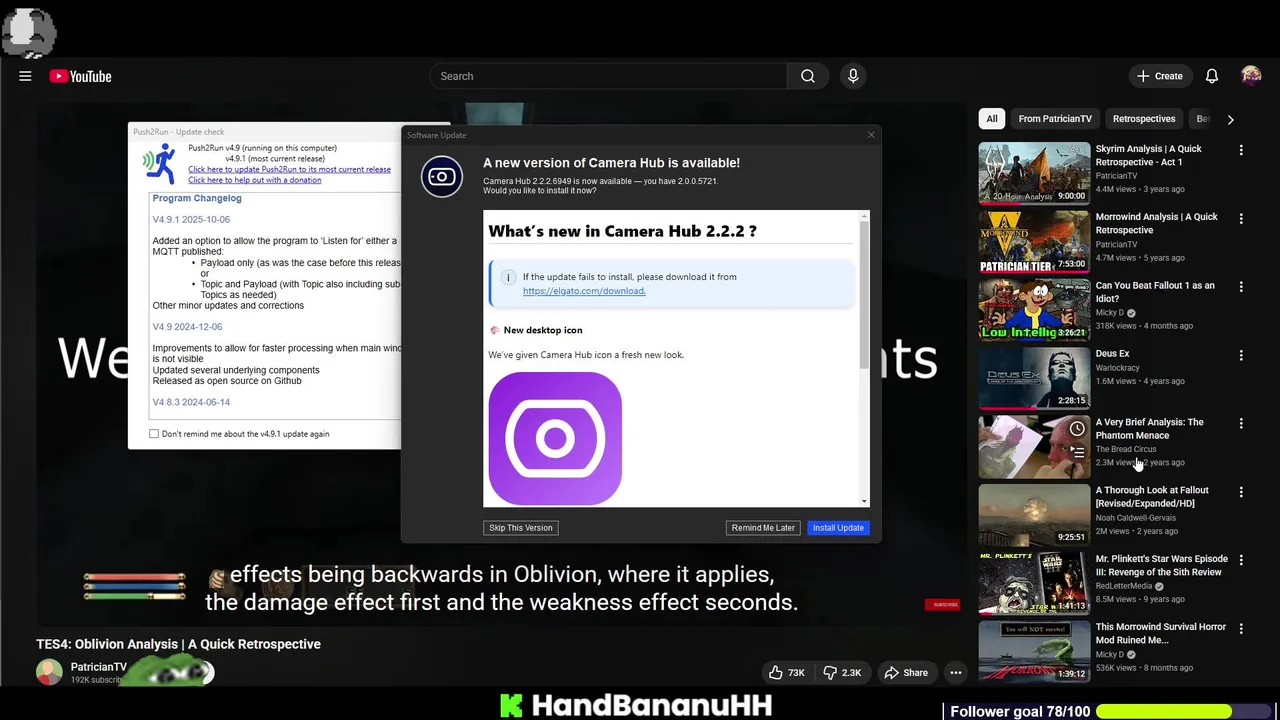The image size is (1280, 720).
Task: Click Install Update button
Action: [x=838, y=528]
